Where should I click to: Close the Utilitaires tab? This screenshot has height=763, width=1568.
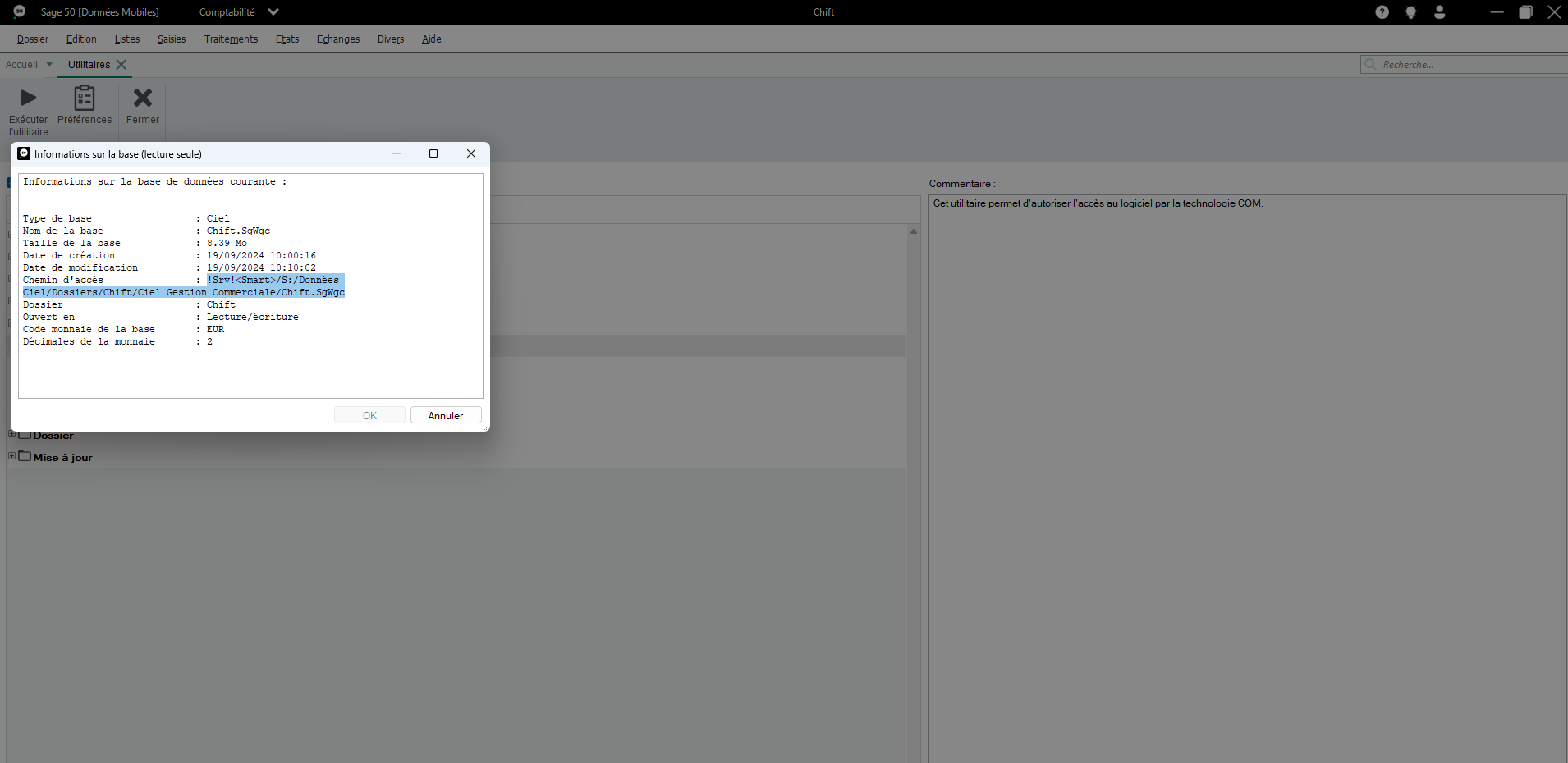click(121, 64)
